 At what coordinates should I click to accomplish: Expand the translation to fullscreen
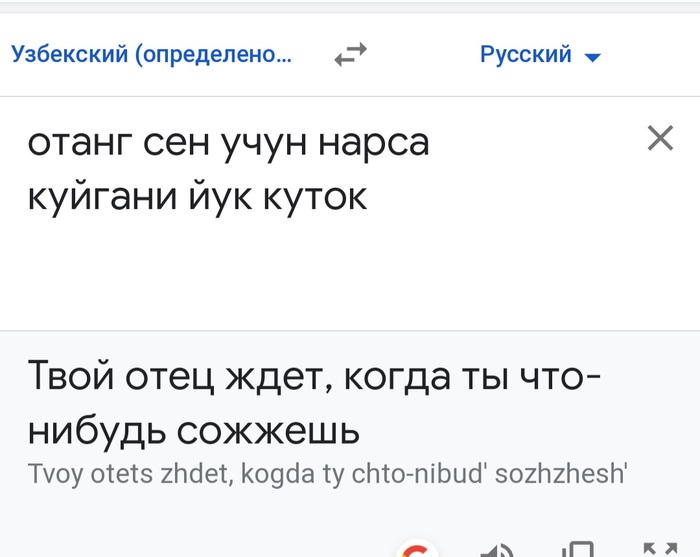click(658, 549)
